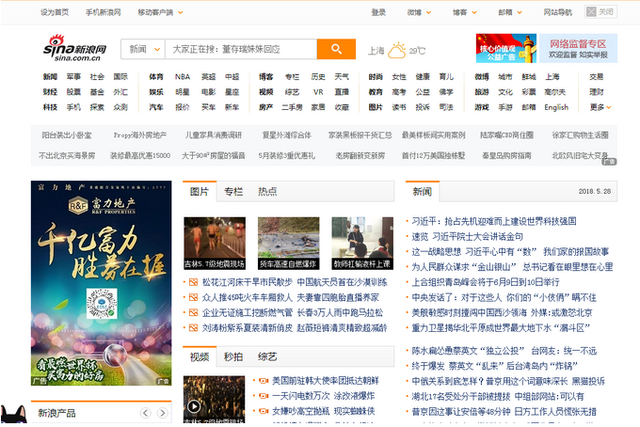Open the 网络监督专区 banner
The image size is (640, 427).
[578, 48]
